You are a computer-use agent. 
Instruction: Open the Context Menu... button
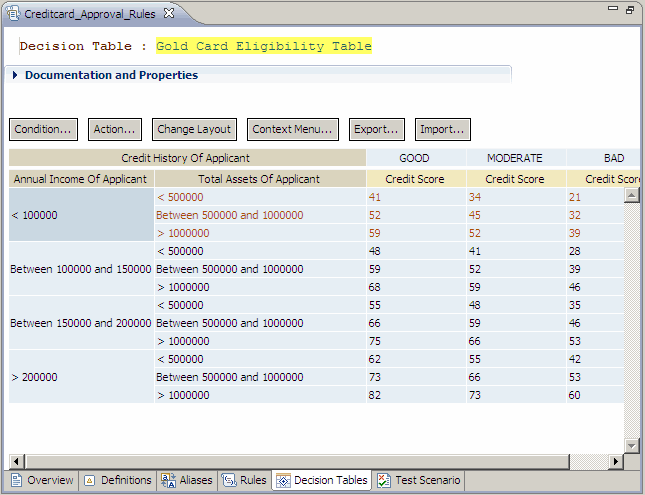292,129
